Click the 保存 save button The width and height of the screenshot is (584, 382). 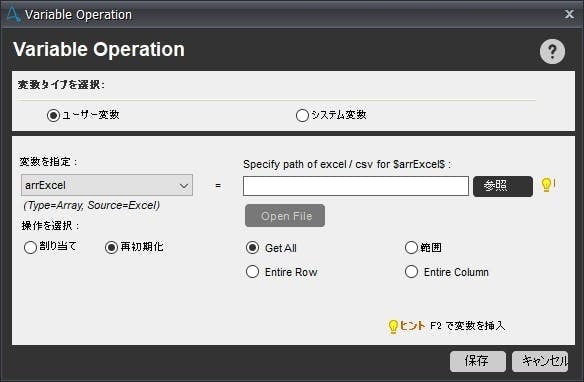[x=478, y=361]
